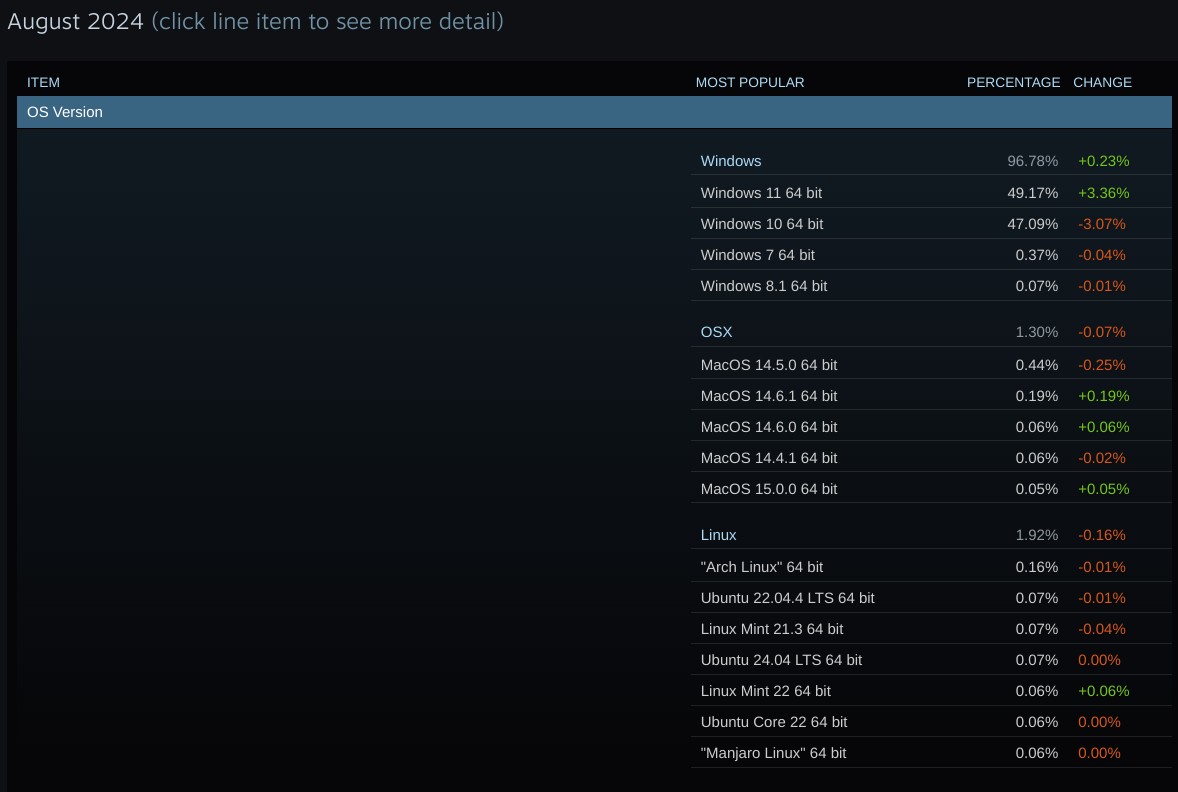Click OSX total percentage 1.30%

tap(1037, 332)
